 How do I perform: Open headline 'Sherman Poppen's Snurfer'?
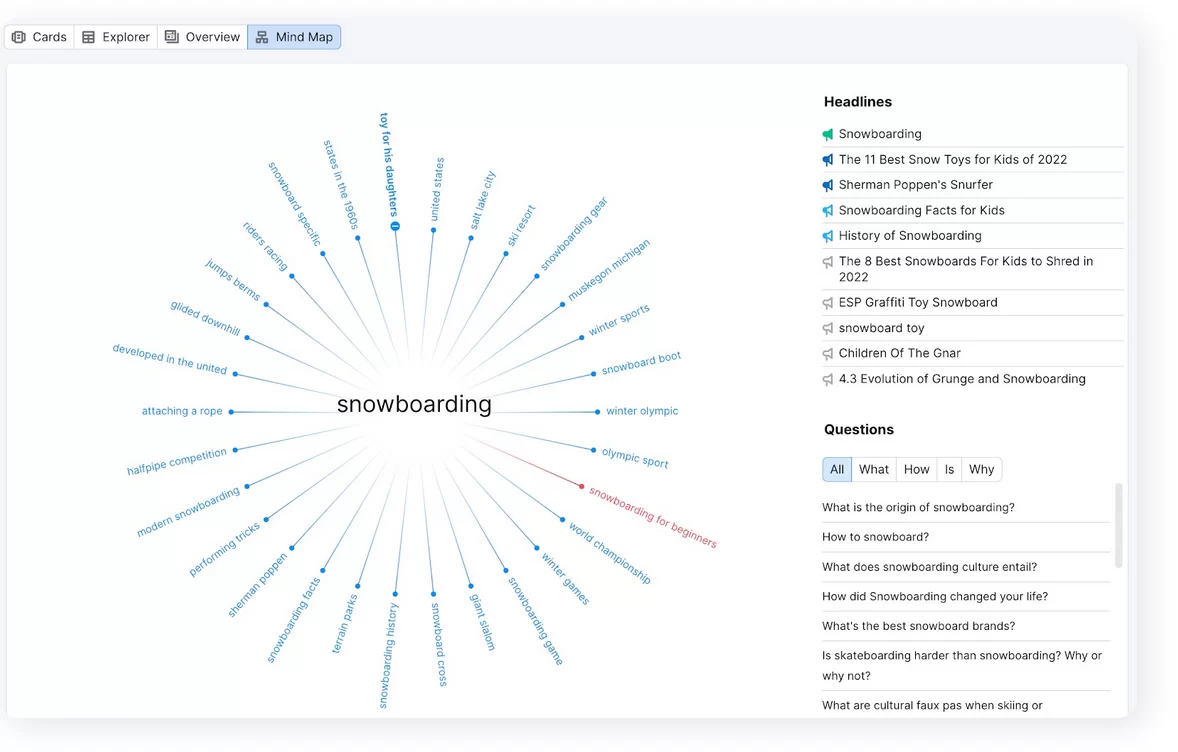916,185
